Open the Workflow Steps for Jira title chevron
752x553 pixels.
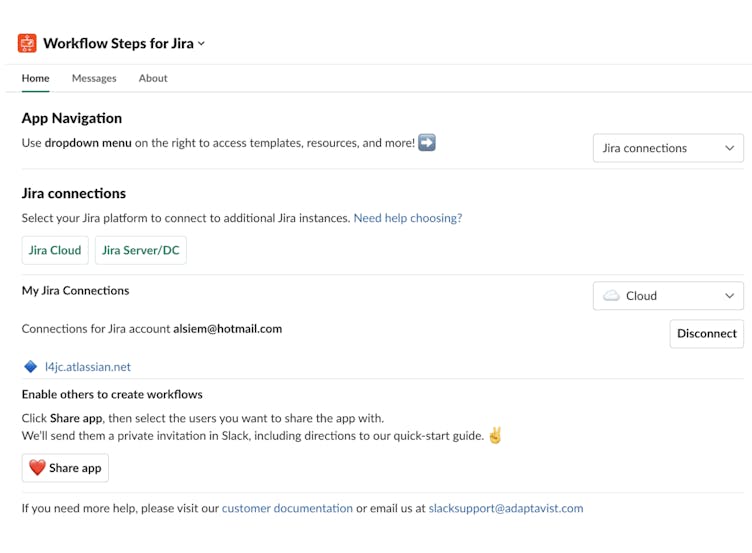[x=201, y=44]
